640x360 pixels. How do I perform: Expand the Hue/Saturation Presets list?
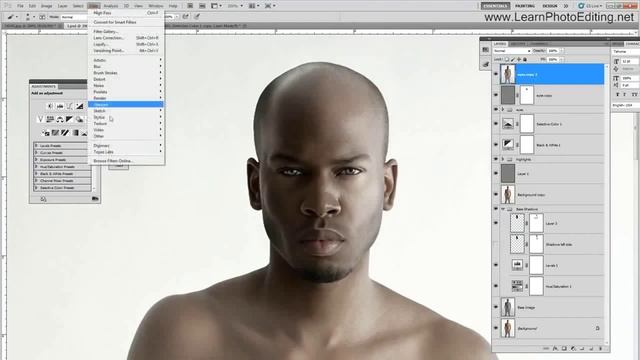(x=36, y=167)
